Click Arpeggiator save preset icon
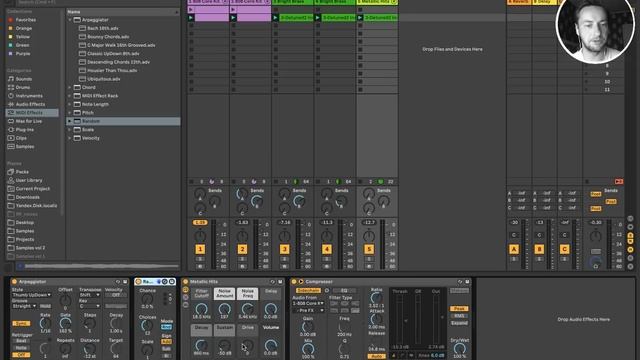Screen dimensions: 640x360 pyautogui.click(x=125, y=282)
